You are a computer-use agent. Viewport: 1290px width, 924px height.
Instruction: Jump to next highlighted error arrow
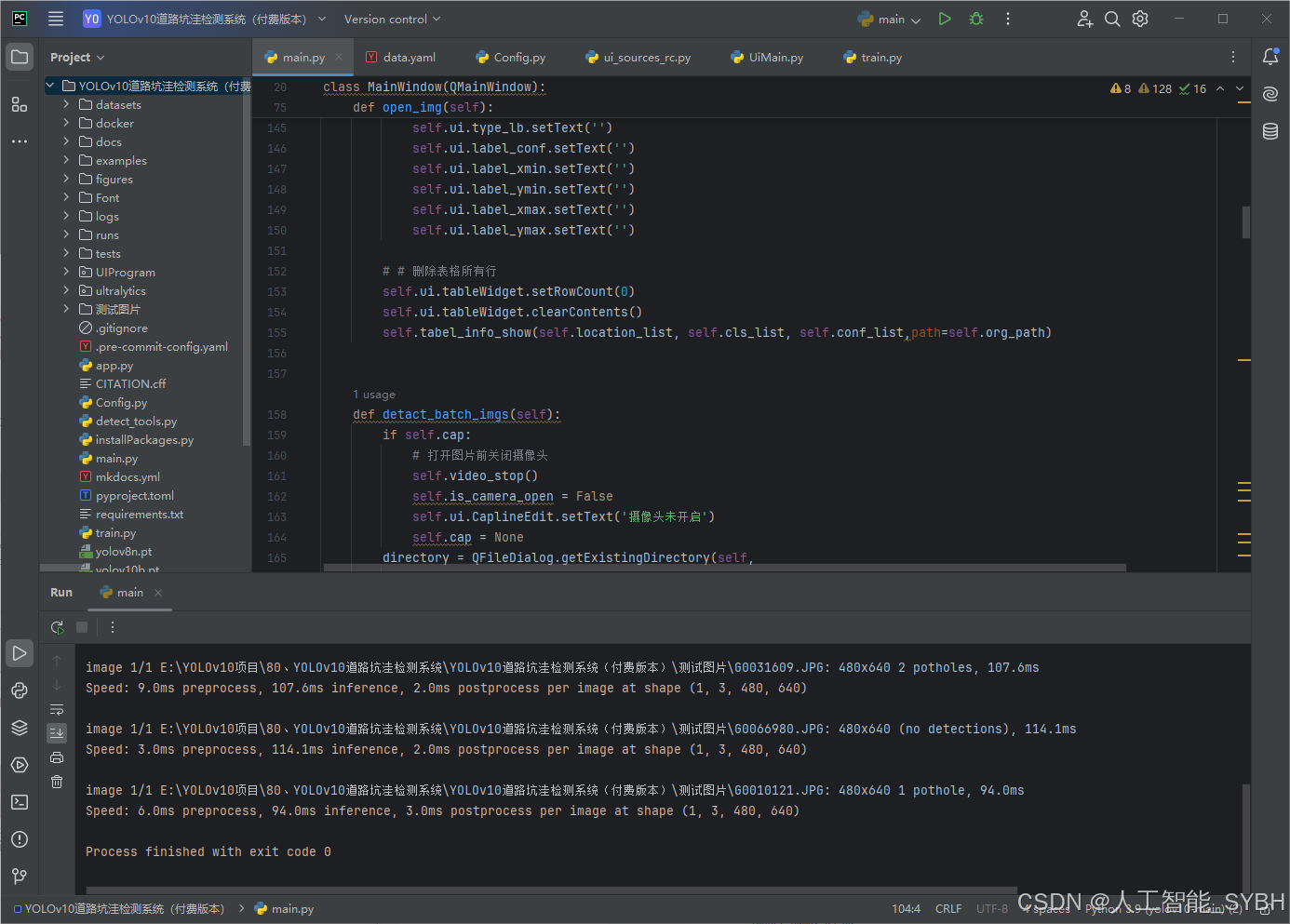1240,88
